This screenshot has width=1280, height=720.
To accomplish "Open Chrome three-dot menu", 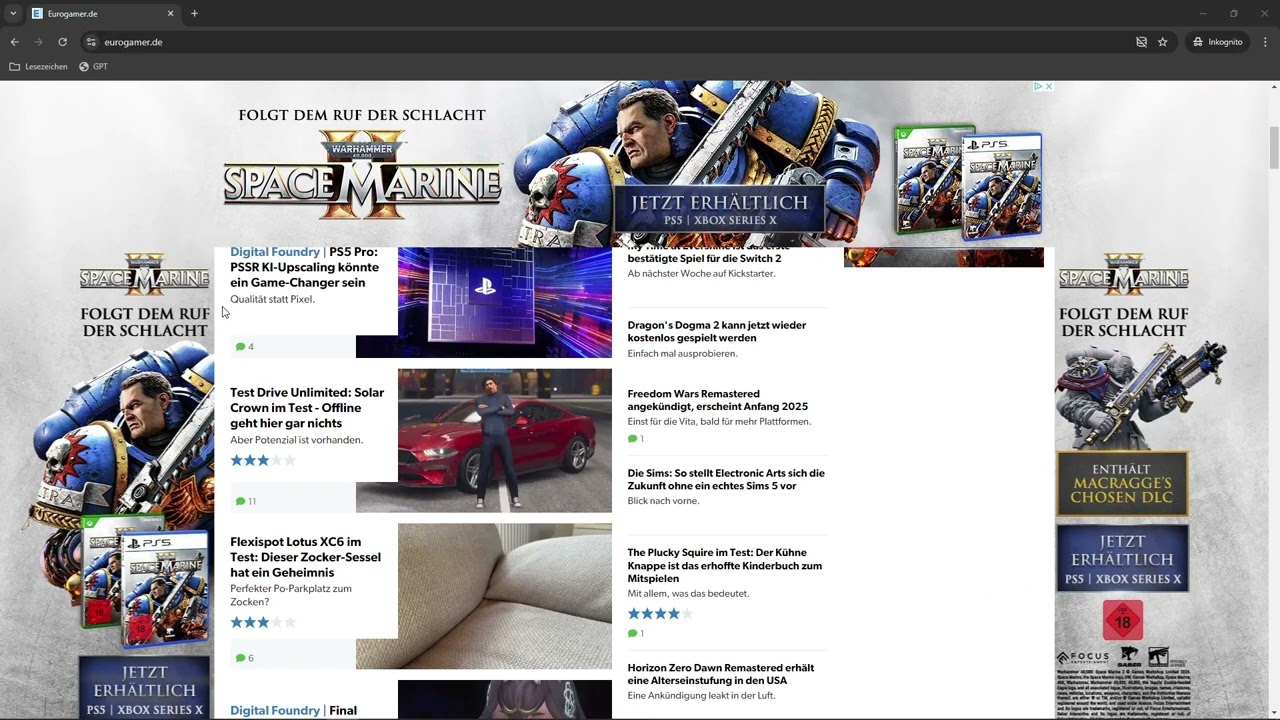I will pyautogui.click(x=1265, y=42).
